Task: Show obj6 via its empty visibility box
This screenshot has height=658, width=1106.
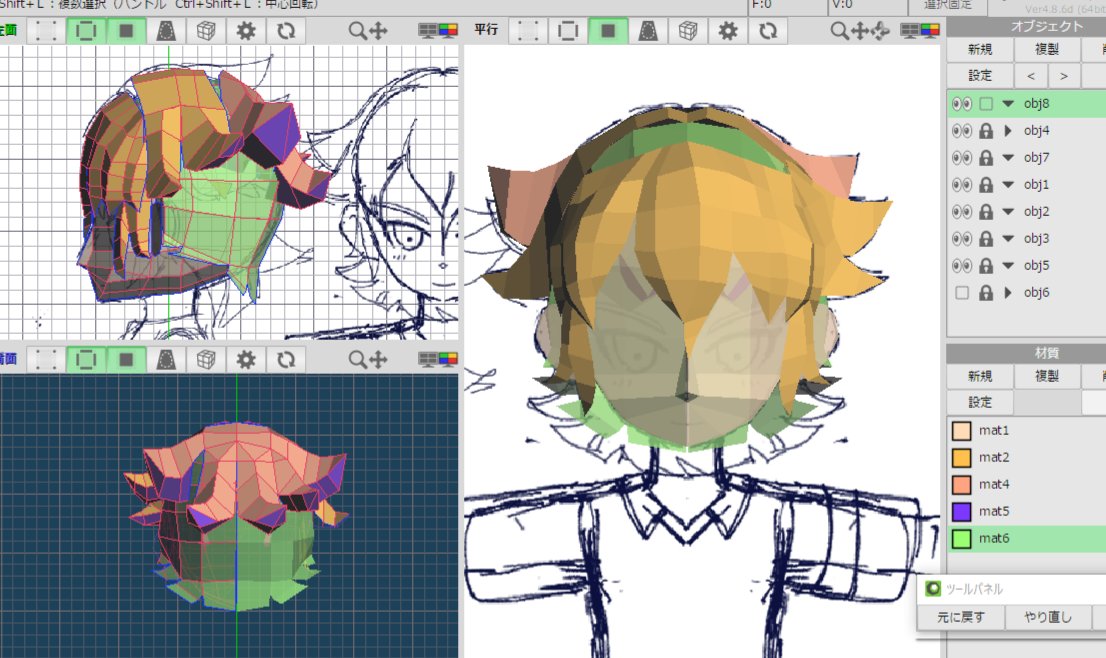Action: [961, 293]
